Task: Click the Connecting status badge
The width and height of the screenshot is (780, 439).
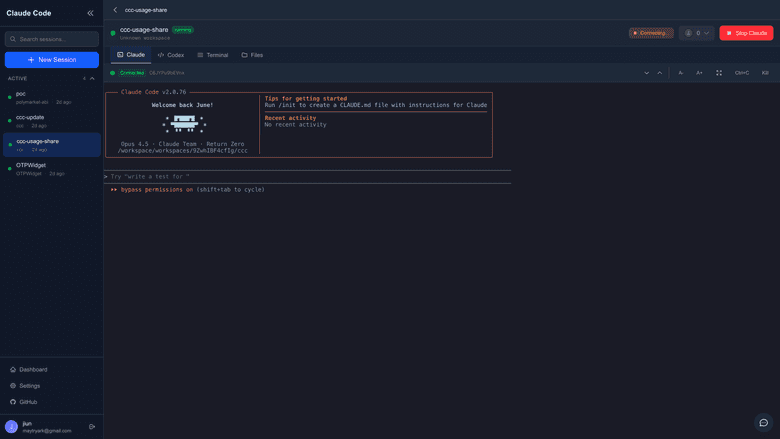Action: click(651, 33)
